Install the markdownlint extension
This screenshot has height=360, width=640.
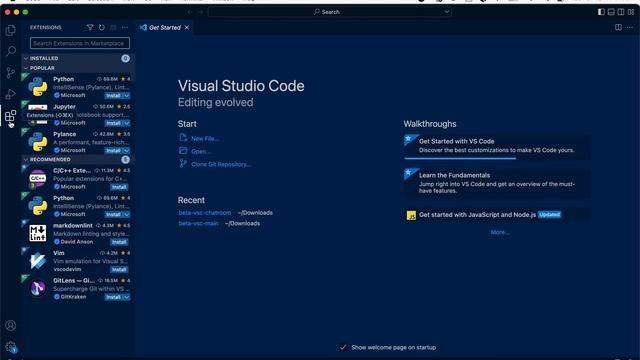(x=119, y=242)
